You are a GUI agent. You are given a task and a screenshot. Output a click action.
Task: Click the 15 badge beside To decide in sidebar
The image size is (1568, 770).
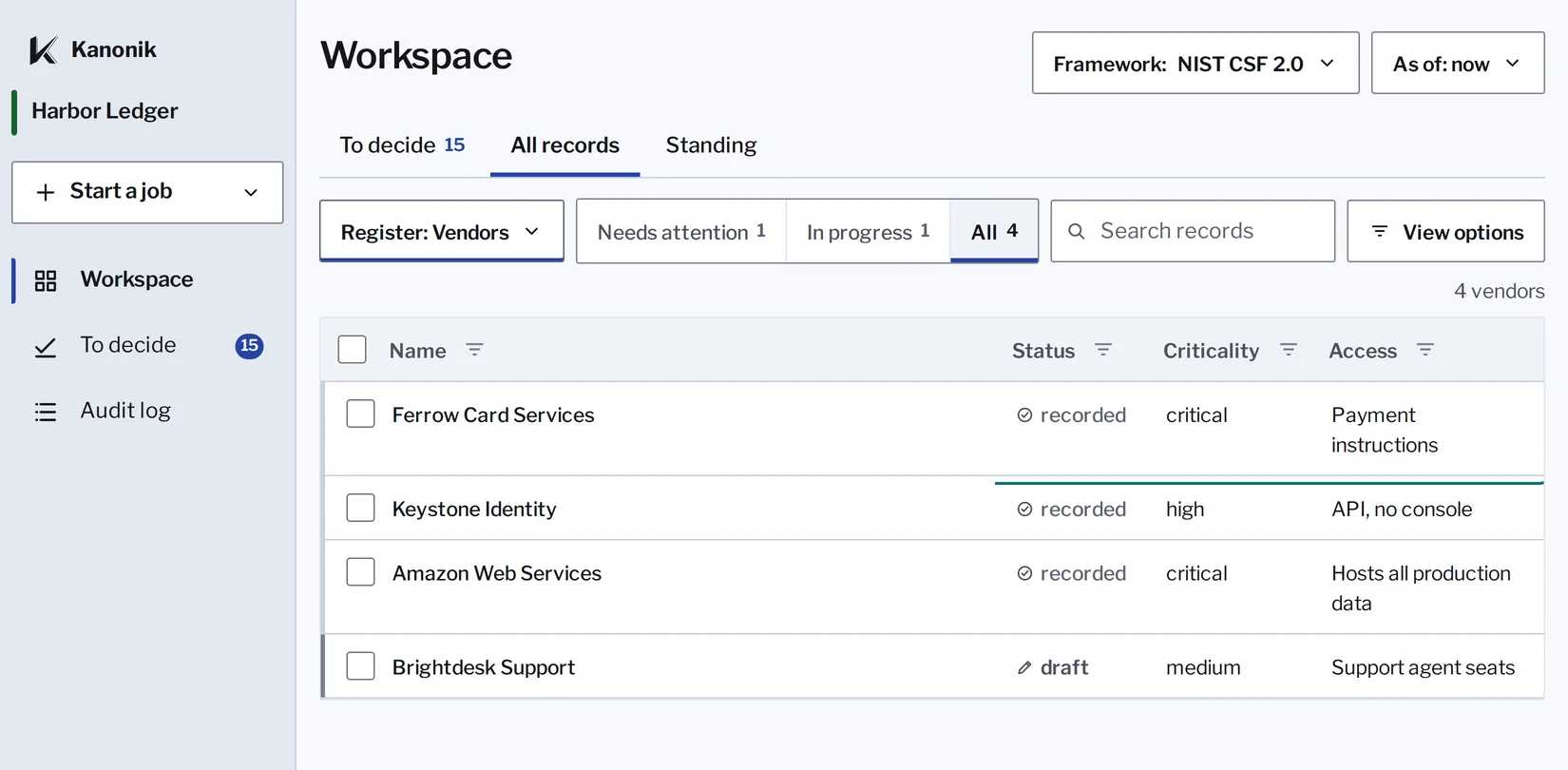(249, 345)
